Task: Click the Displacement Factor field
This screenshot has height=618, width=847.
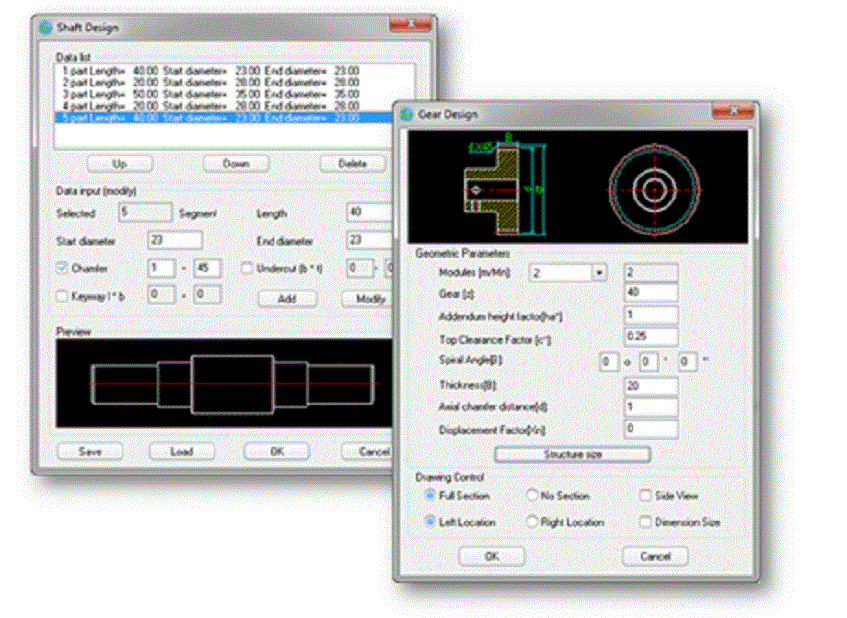Action: [x=651, y=429]
